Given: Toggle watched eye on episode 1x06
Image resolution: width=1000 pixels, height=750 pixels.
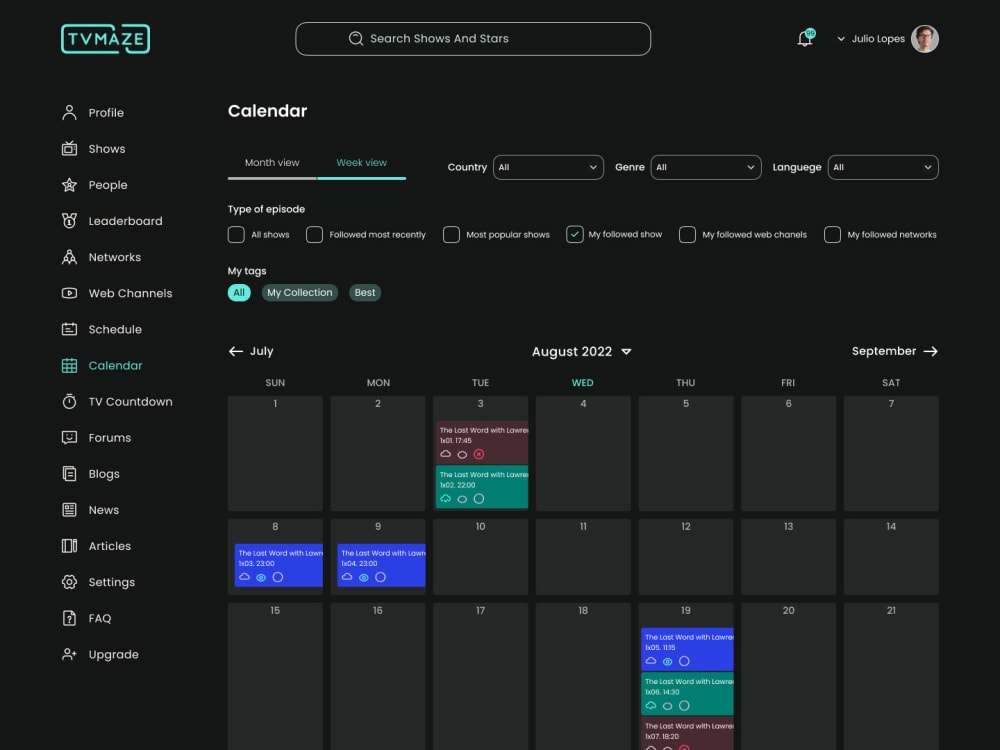Looking at the screenshot, I should click(x=668, y=706).
